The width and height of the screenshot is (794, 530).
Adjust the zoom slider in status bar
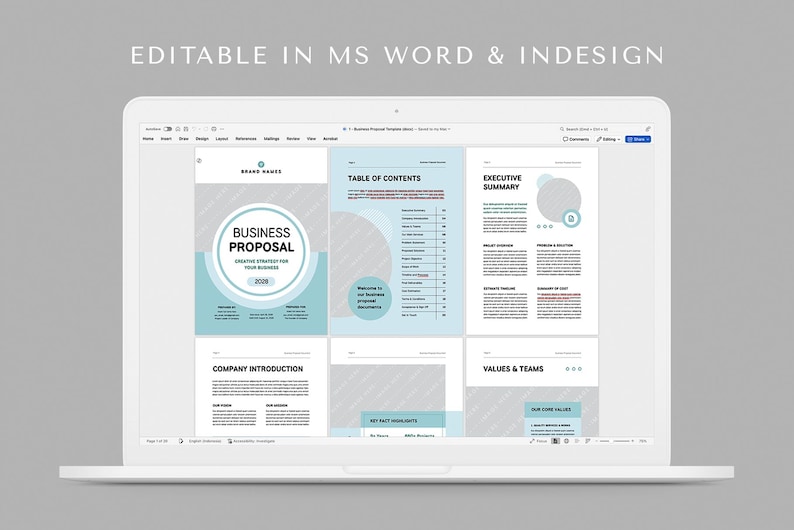point(614,441)
